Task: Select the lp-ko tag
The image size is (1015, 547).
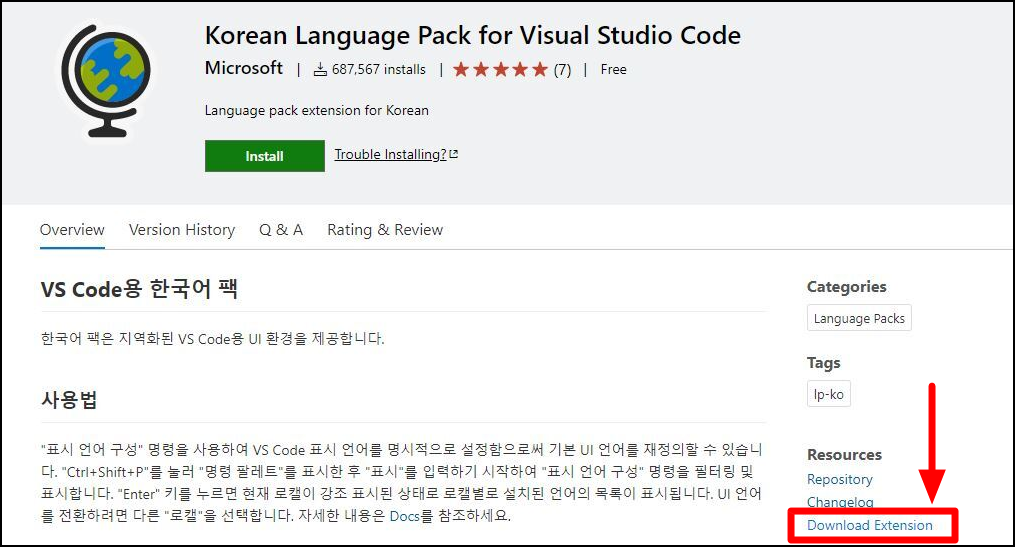Action: (829, 394)
